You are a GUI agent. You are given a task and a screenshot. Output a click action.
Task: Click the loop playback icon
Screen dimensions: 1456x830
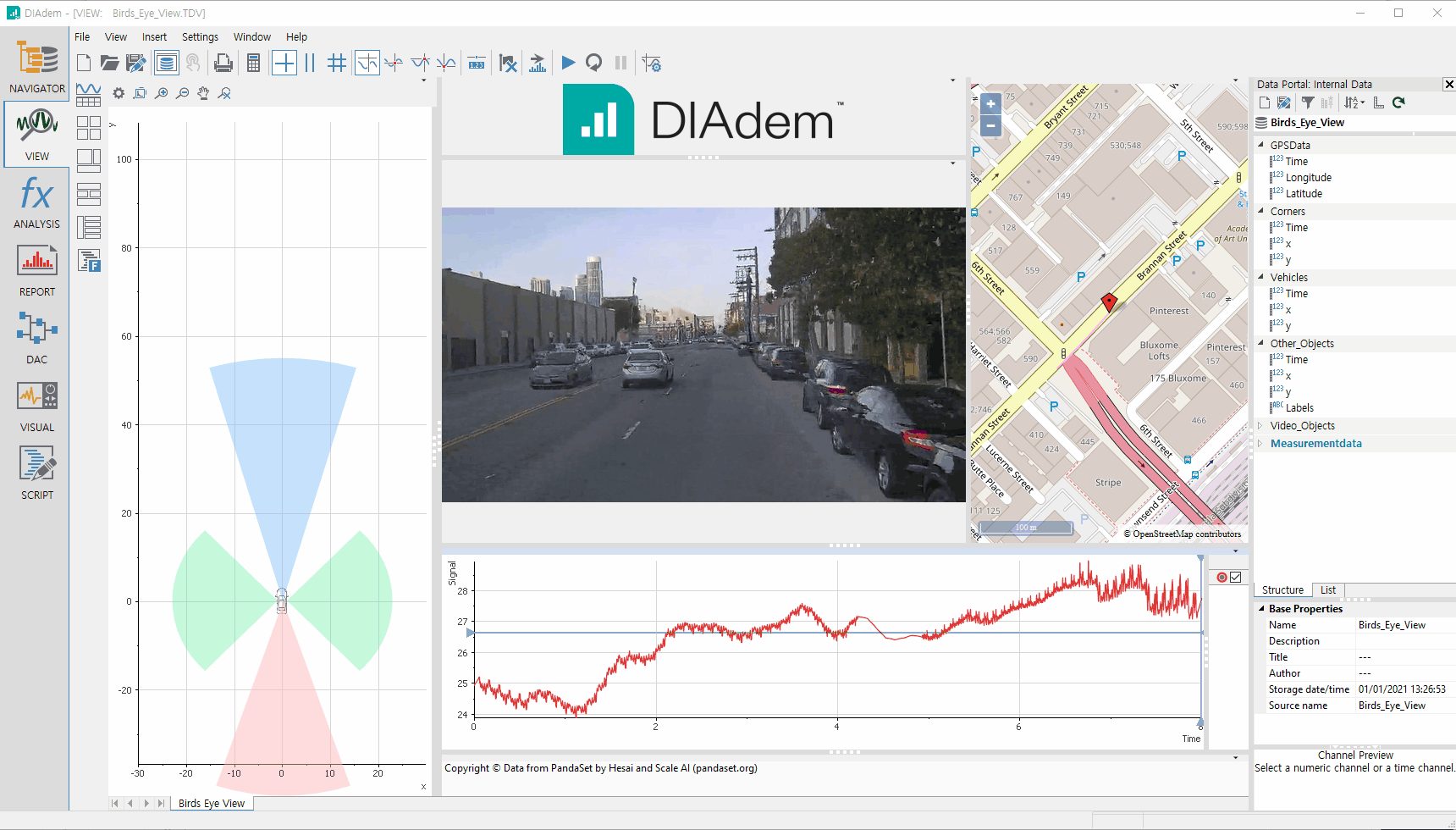594,63
